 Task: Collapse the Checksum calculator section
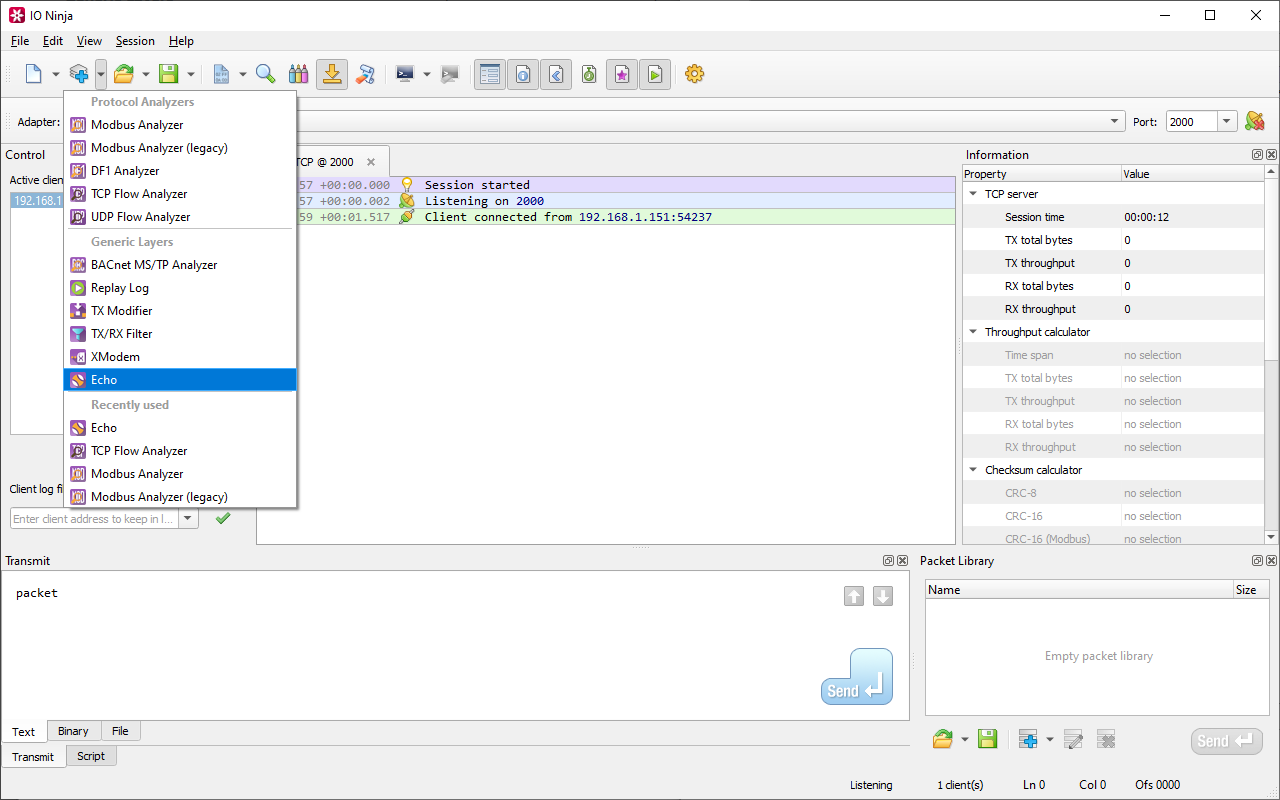click(x=973, y=470)
